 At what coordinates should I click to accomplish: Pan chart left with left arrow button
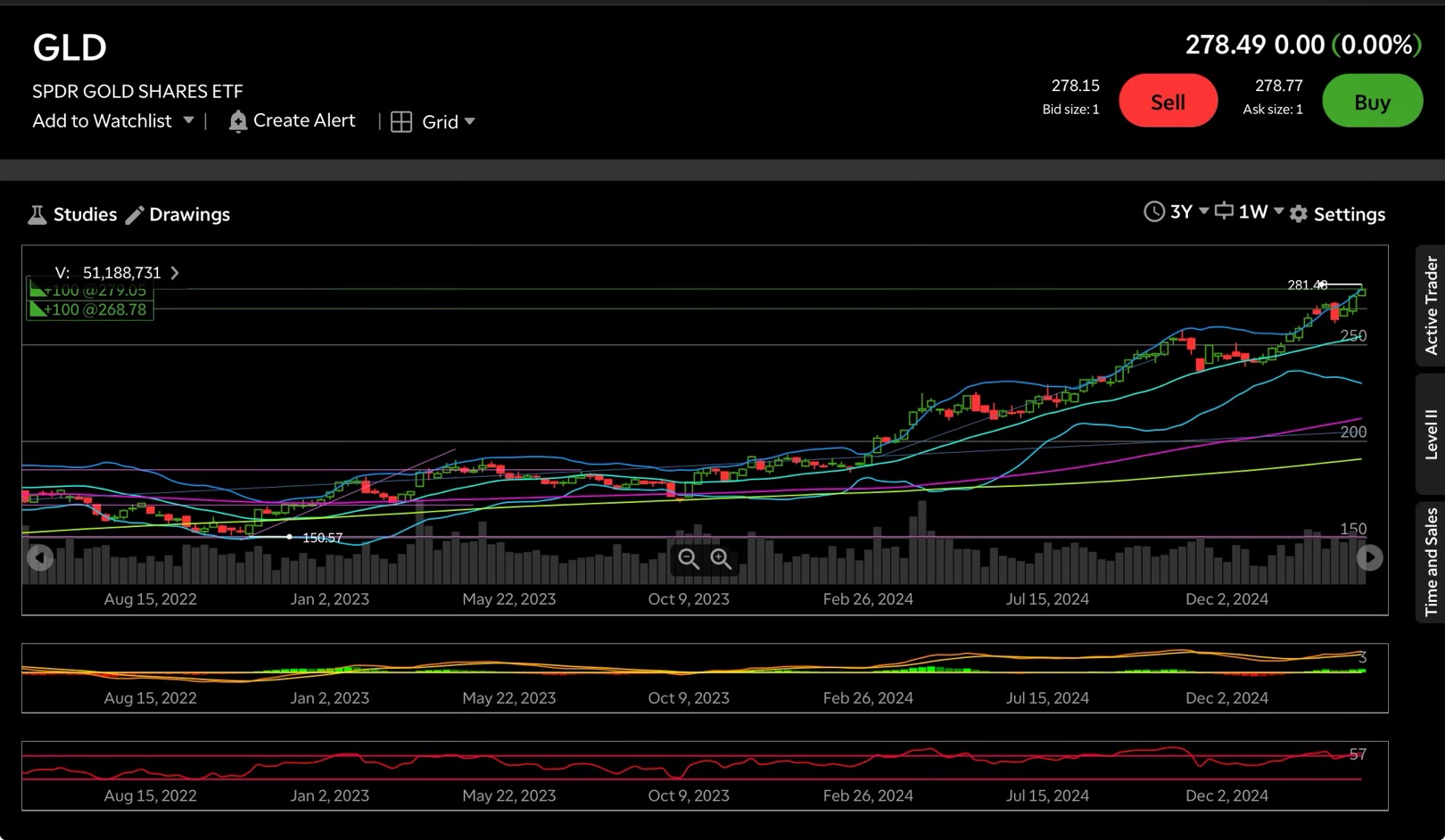[x=40, y=558]
